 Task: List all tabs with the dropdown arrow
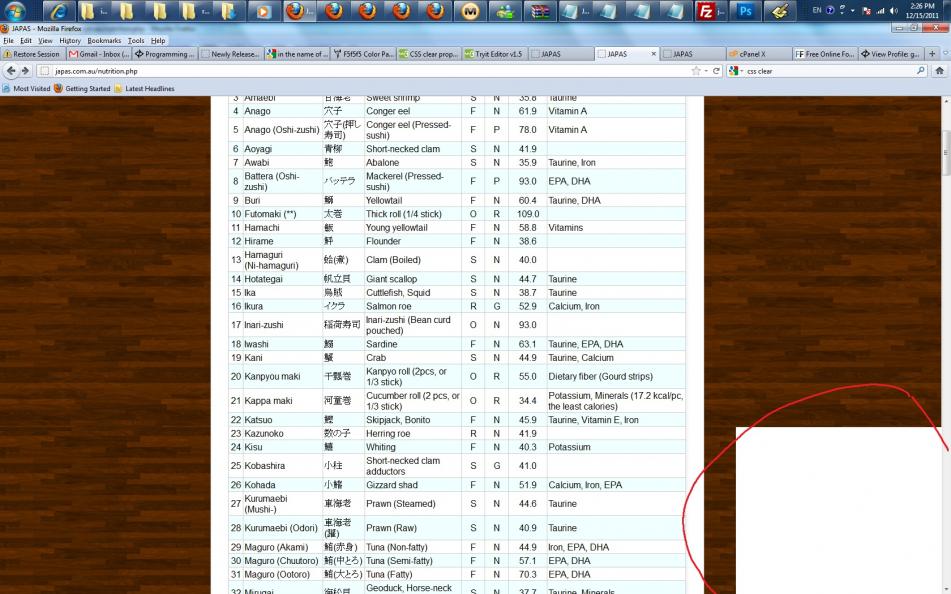(x=946, y=54)
